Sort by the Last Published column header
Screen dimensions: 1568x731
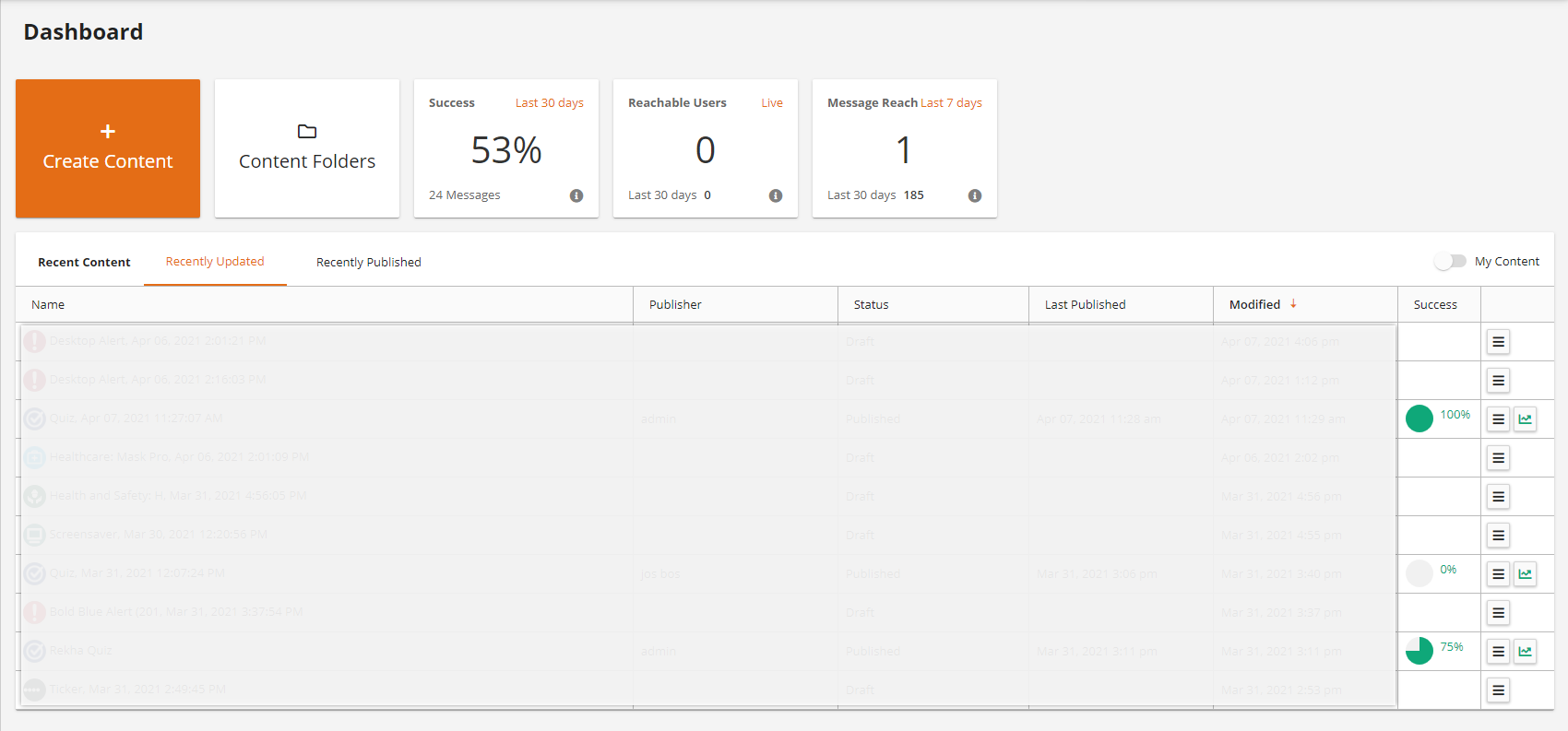coord(1086,305)
